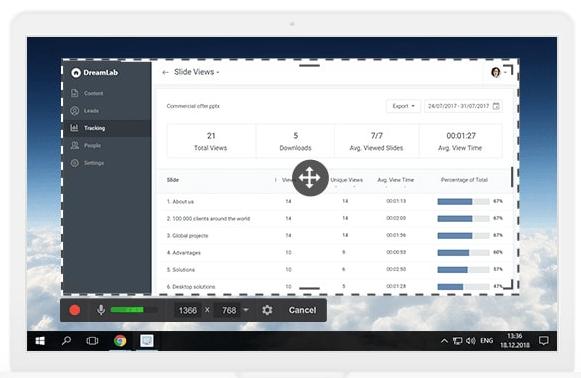Open the calendar icon in date range

496,106
